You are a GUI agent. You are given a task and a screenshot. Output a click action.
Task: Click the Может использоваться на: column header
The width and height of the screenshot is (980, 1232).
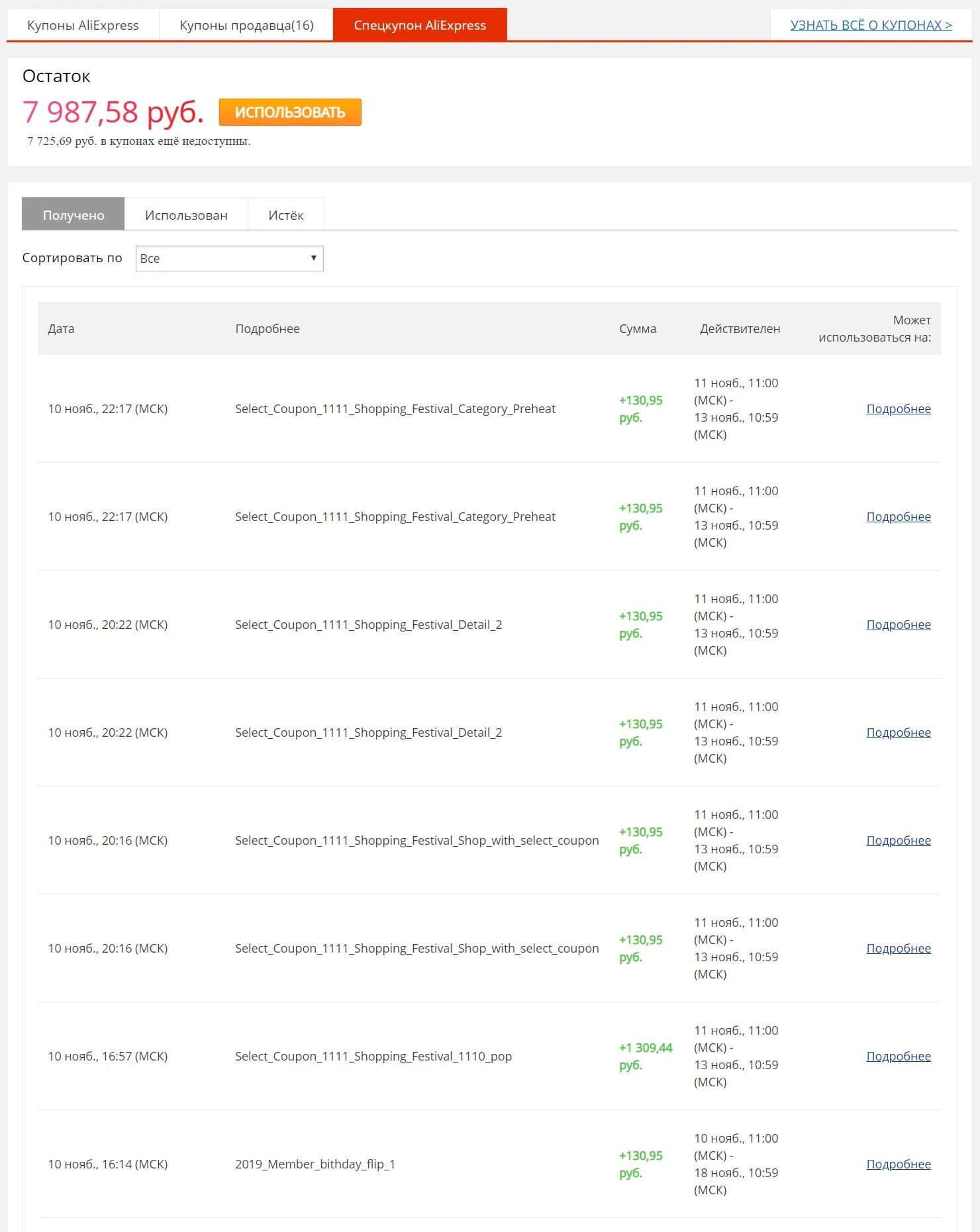tap(875, 328)
